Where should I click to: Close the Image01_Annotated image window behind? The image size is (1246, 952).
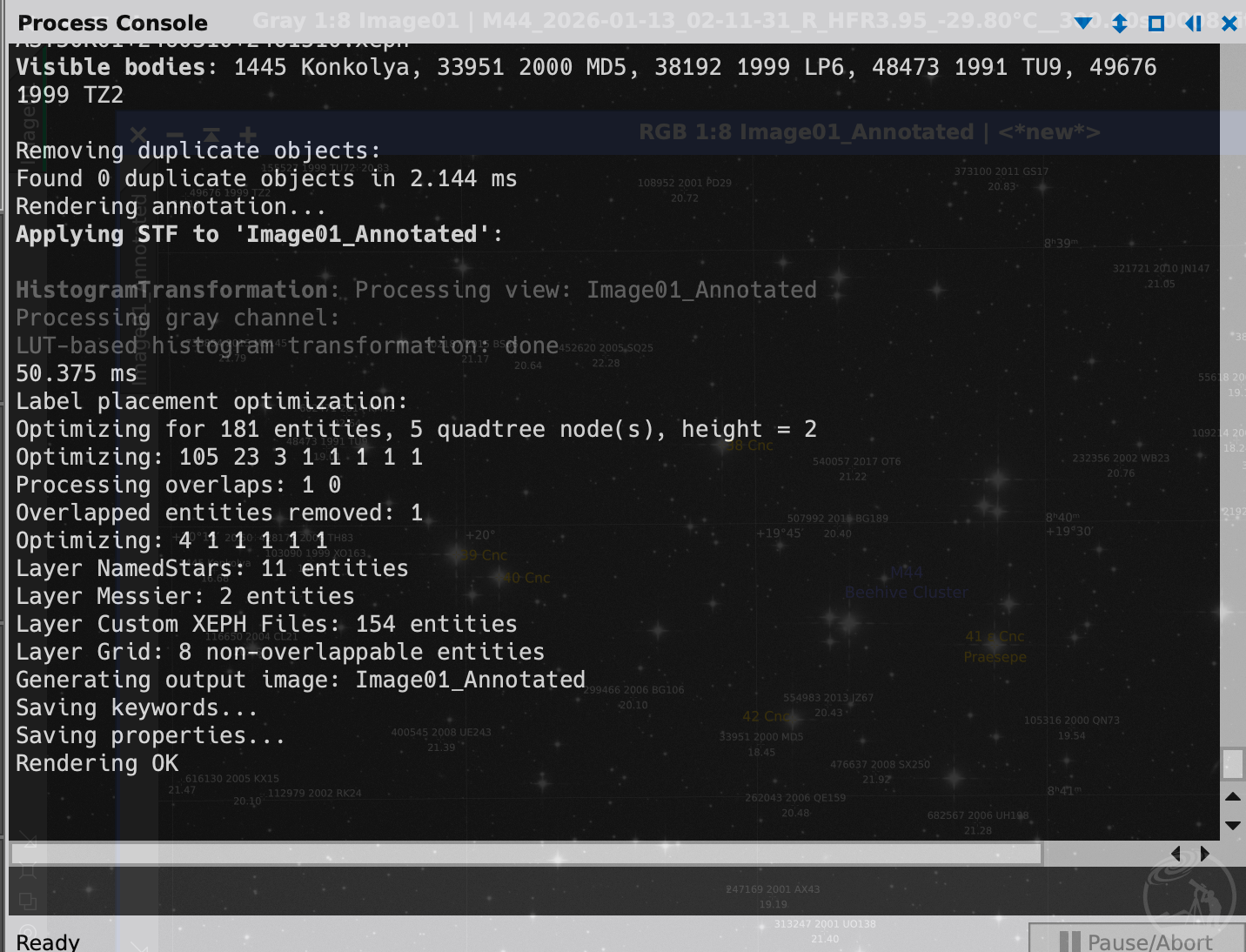(138, 135)
